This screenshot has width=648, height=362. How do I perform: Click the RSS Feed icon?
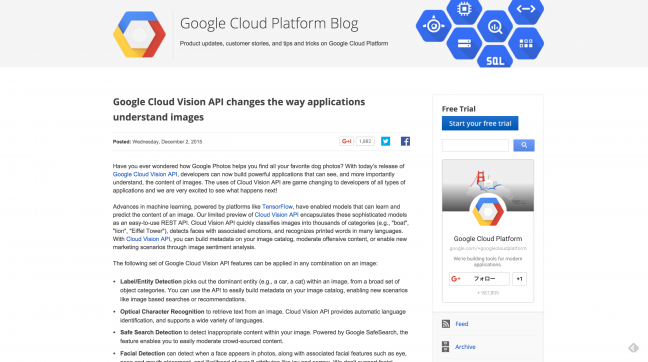click(446, 324)
